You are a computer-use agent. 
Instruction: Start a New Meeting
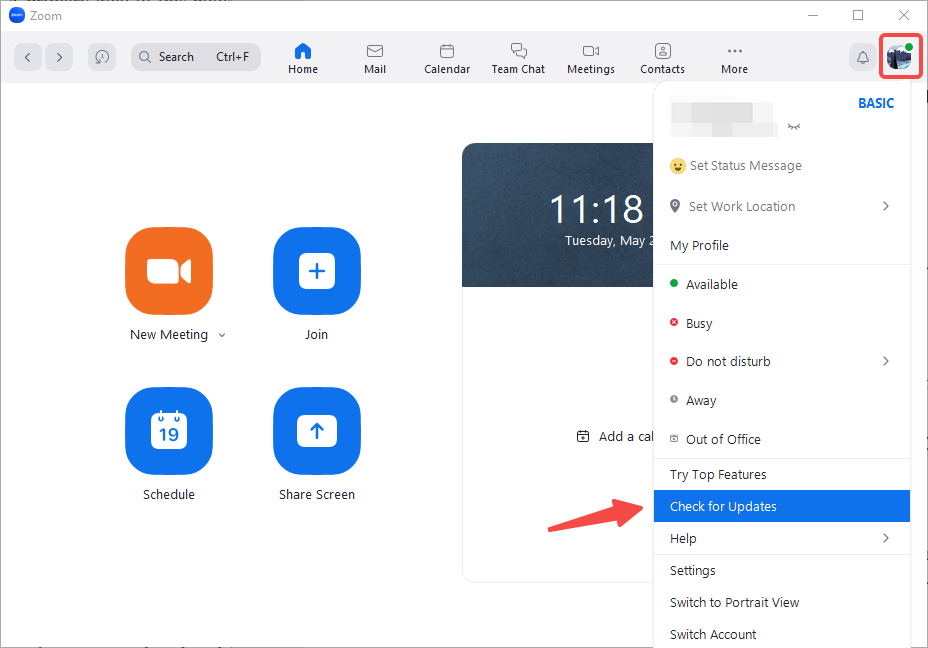pos(168,271)
